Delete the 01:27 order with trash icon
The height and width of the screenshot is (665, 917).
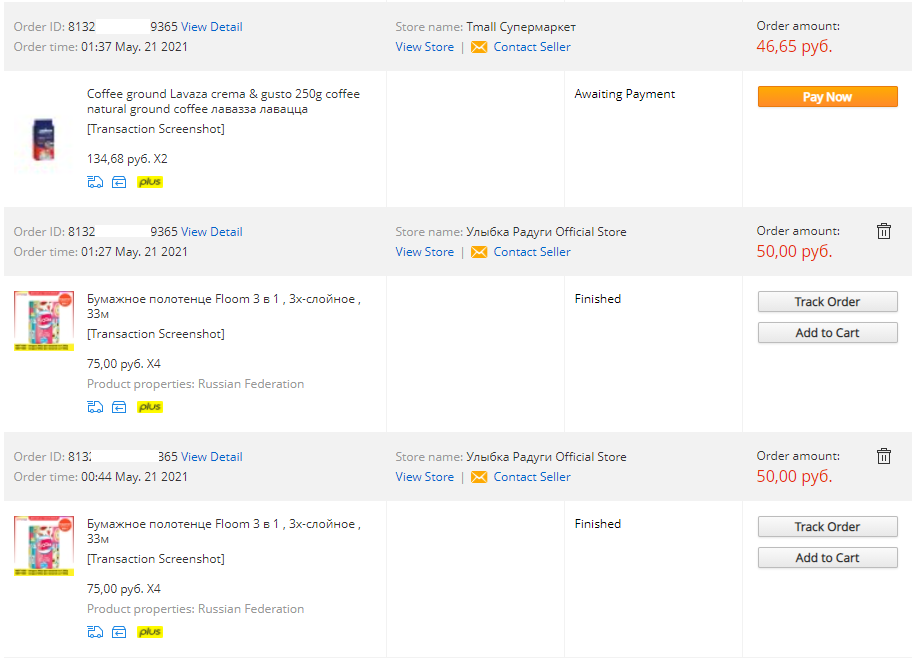[884, 232]
